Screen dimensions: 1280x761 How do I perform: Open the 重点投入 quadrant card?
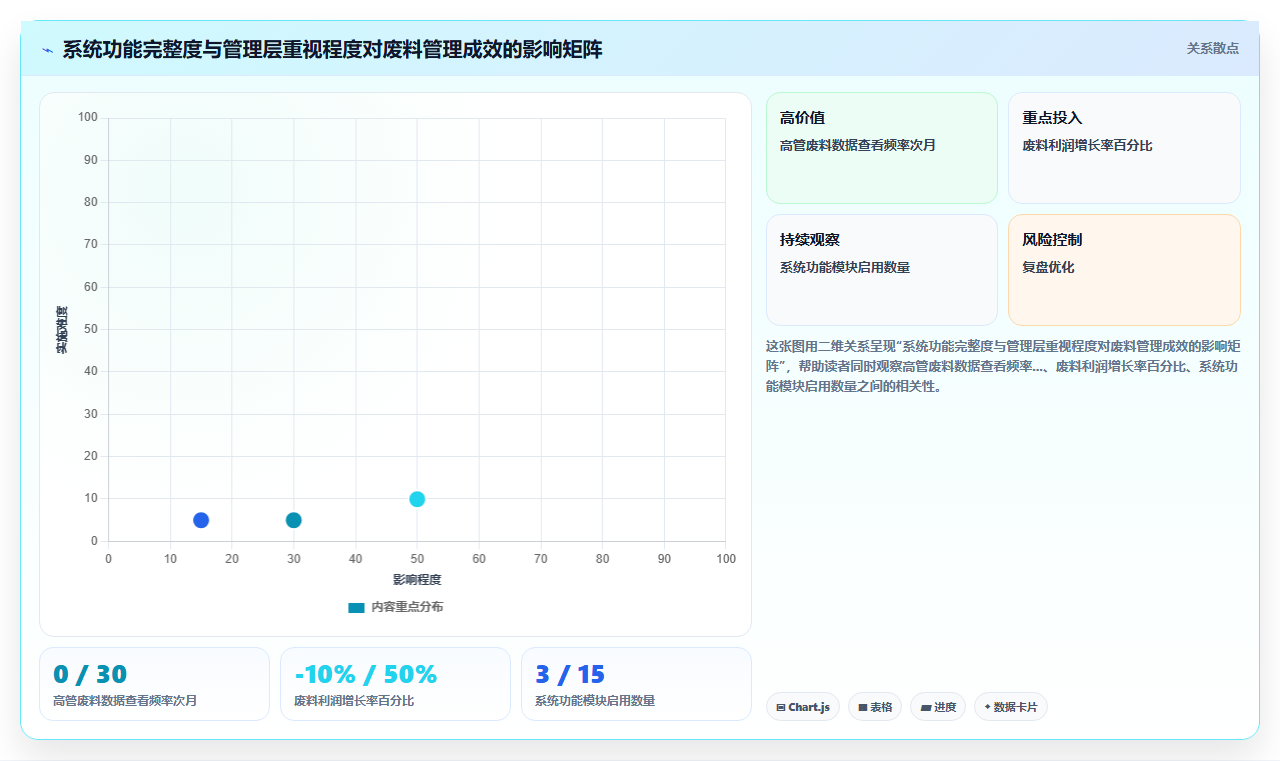[x=1124, y=148]
